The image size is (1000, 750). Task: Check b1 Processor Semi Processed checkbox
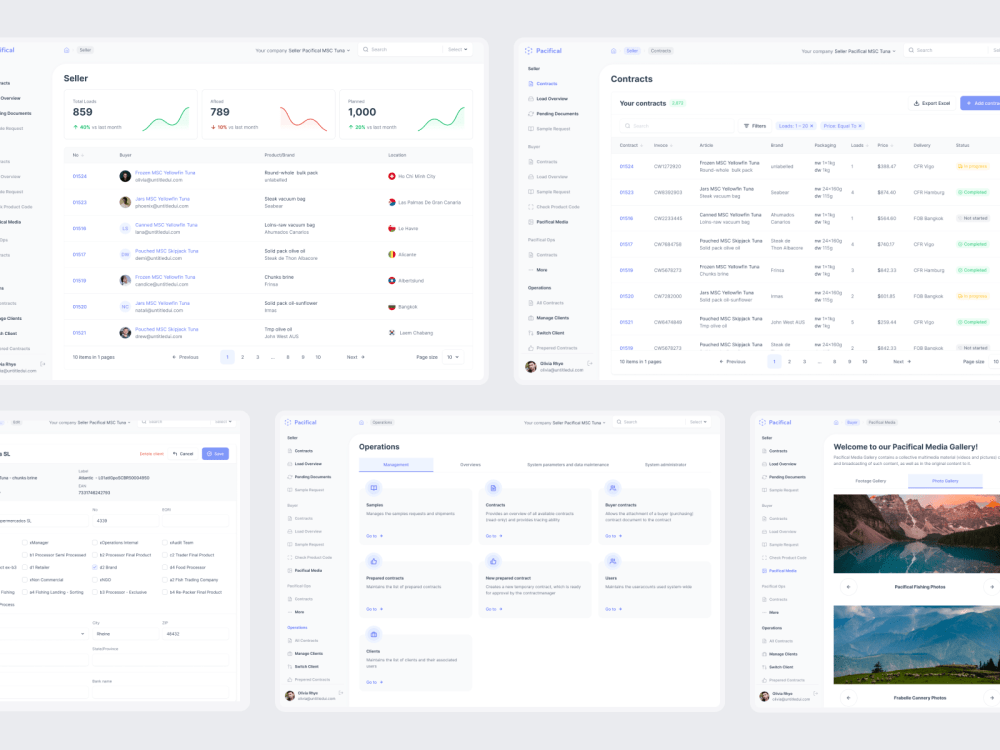[25, 555]
